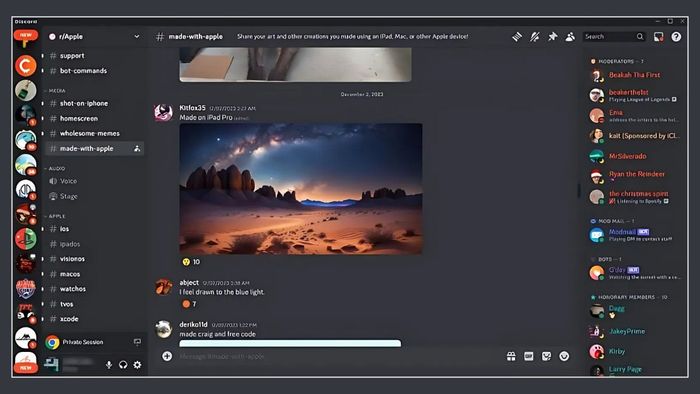Toggle the member list icon
This screenshot has width=700, height=394.
570,37
